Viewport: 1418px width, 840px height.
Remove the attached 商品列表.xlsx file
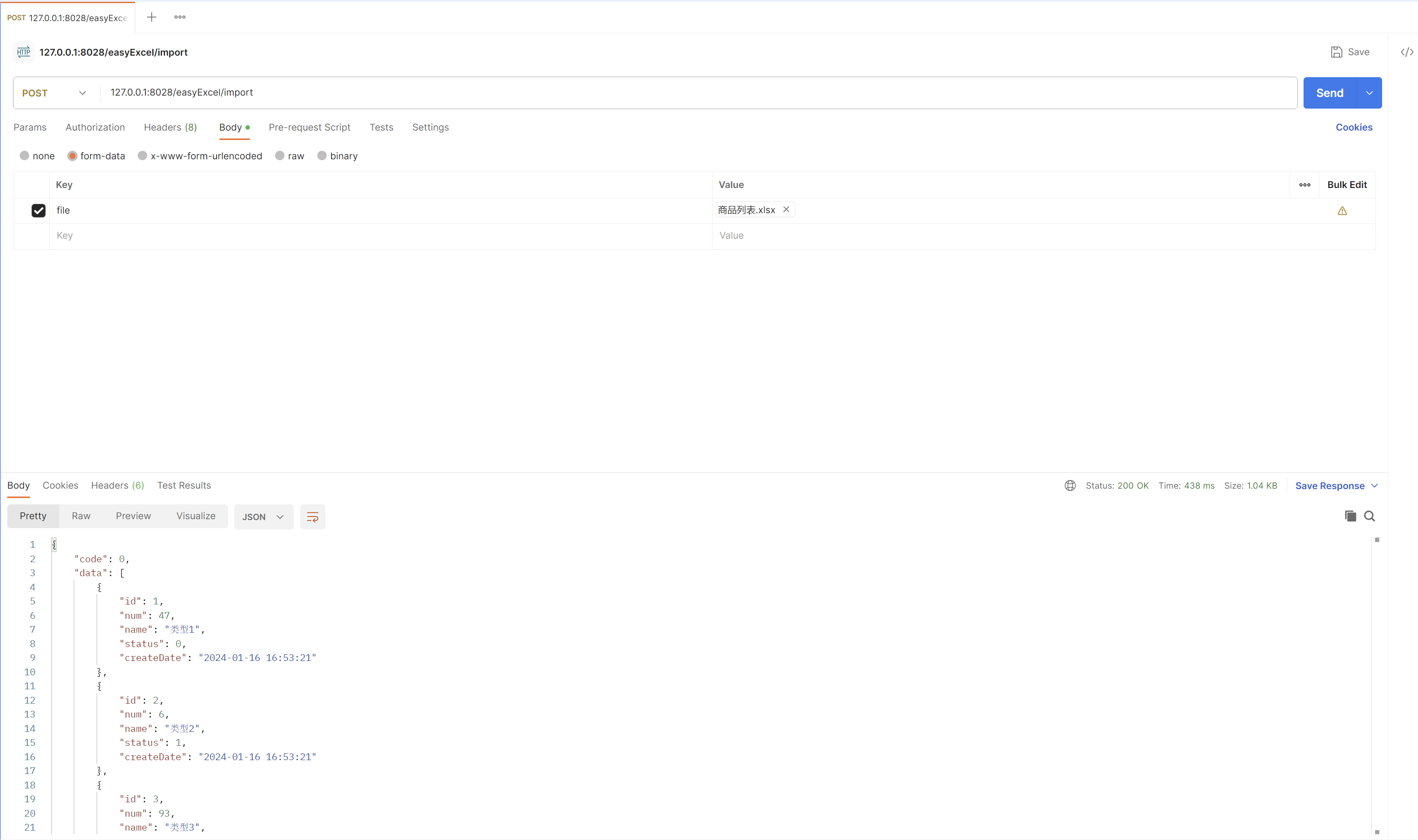pos(786,210)
